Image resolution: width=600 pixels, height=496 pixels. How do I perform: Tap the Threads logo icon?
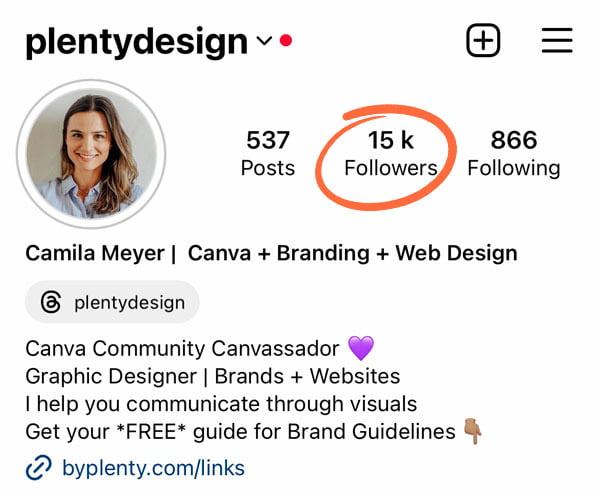[51, 302]
